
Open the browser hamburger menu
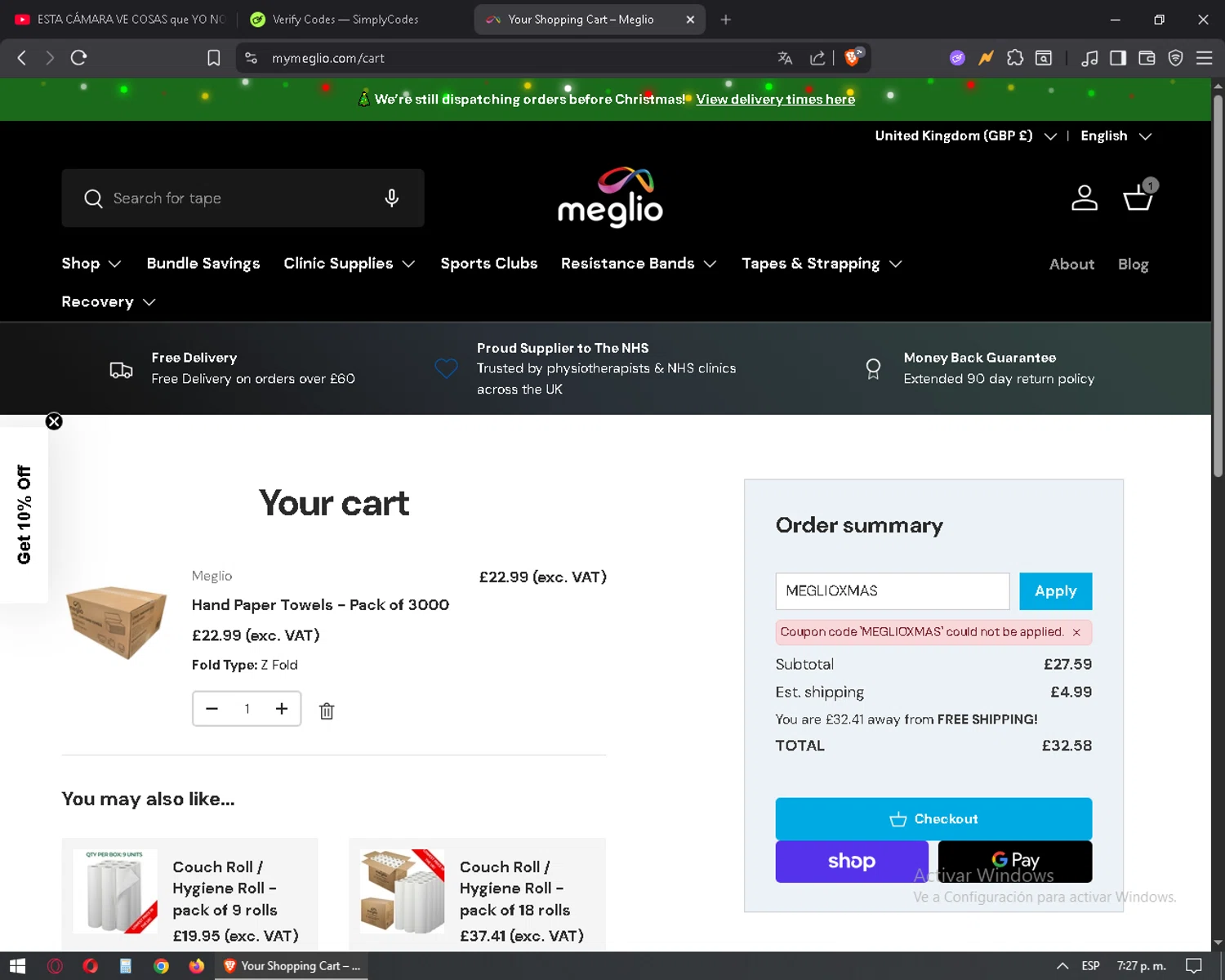pos(1205,58)
